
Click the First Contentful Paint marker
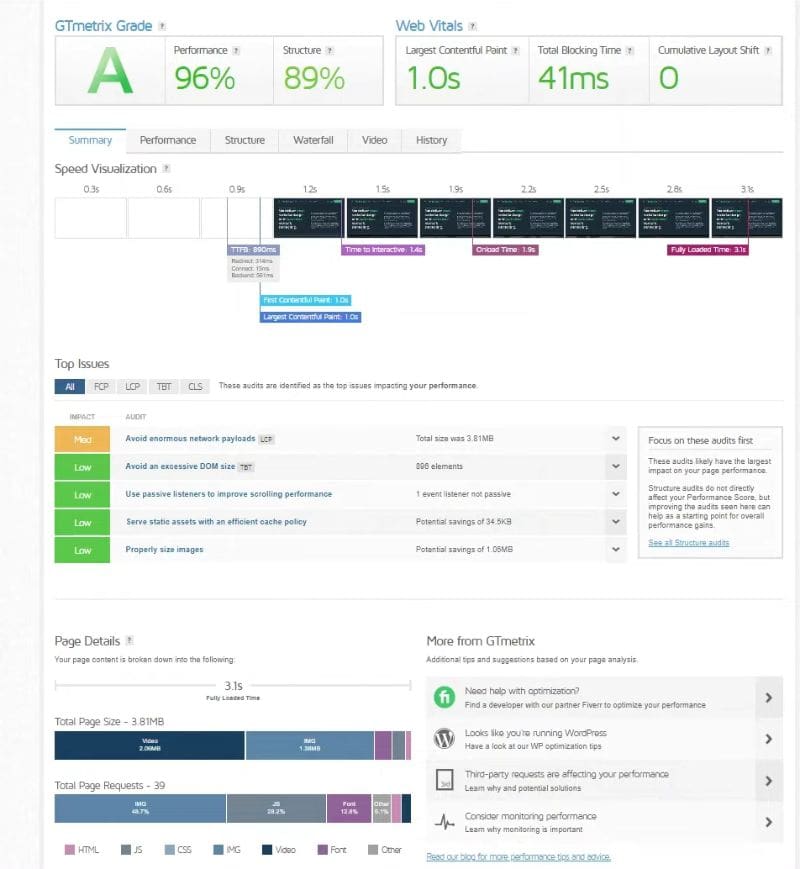tap(305, 300)
